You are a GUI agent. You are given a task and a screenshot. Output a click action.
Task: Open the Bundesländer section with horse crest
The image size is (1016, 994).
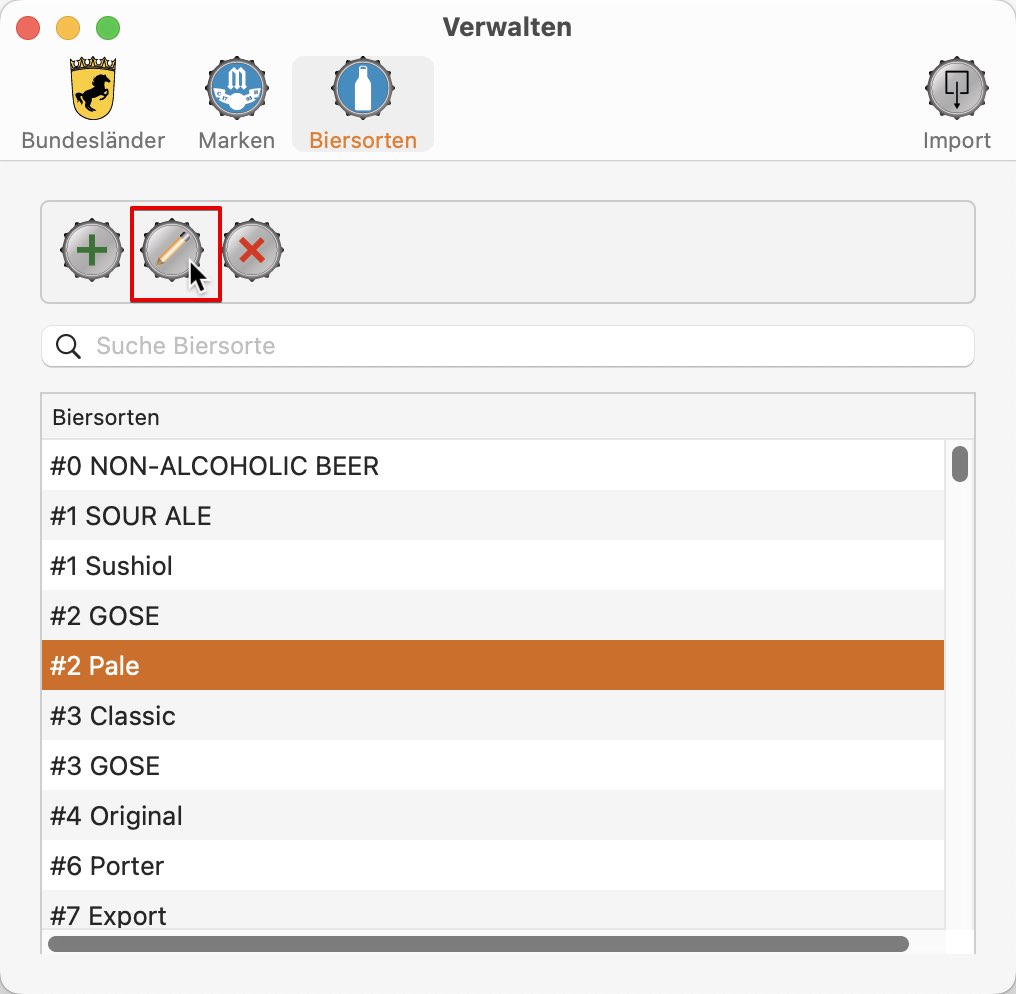[x=93, y=105]
